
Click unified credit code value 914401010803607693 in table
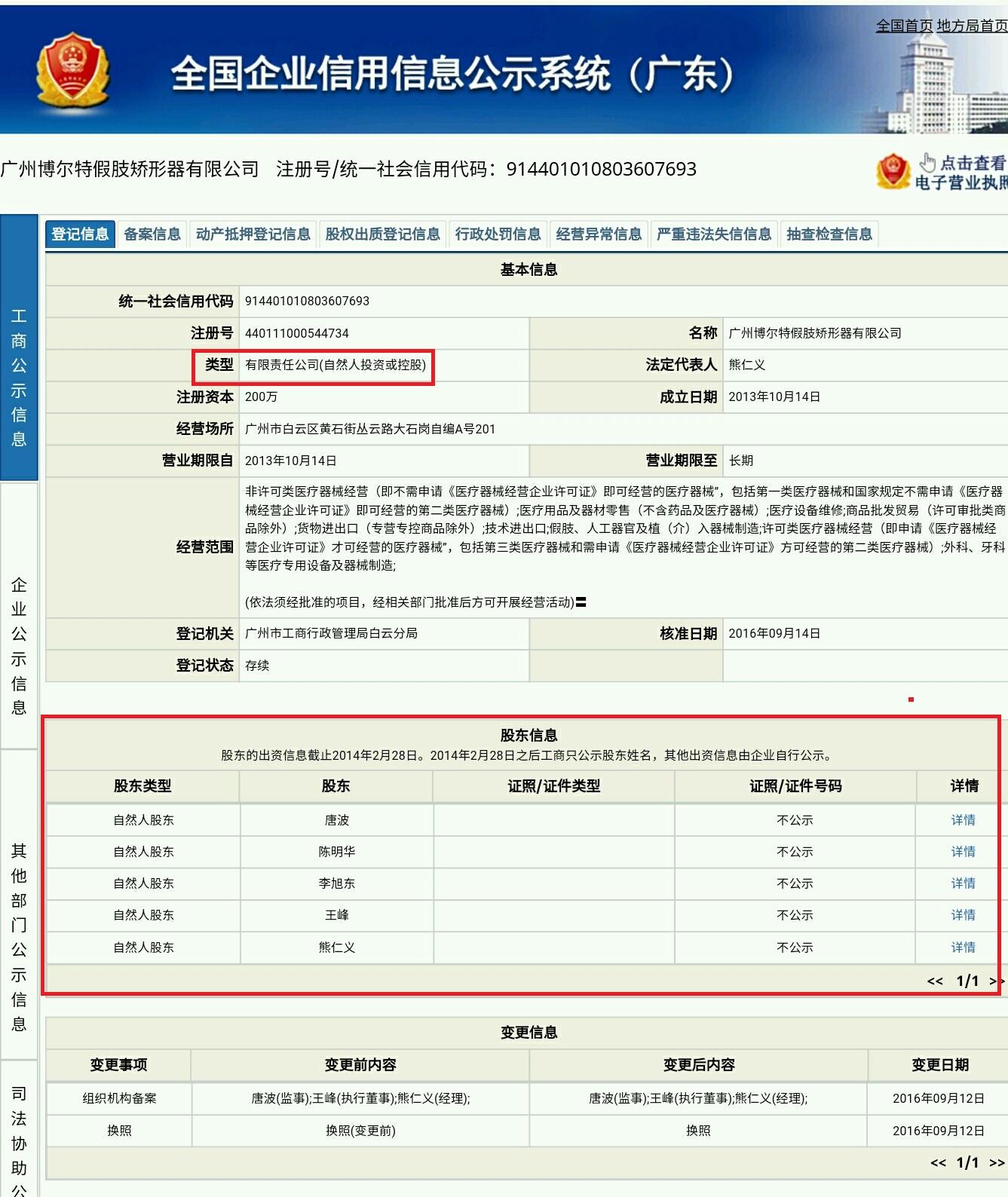[x=308, y=301]
